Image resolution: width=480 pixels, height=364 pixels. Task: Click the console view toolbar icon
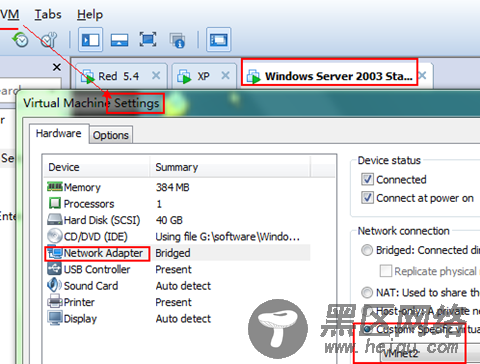[x=218, y=40]
